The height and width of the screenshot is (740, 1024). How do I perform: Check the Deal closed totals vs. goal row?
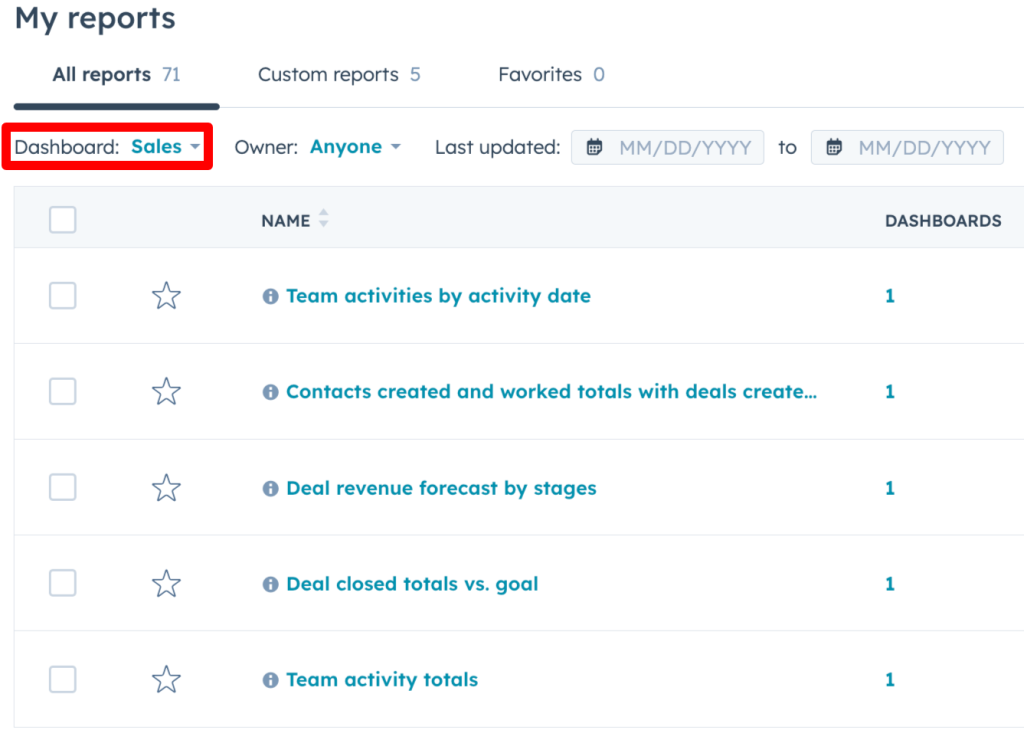point(63,583)
